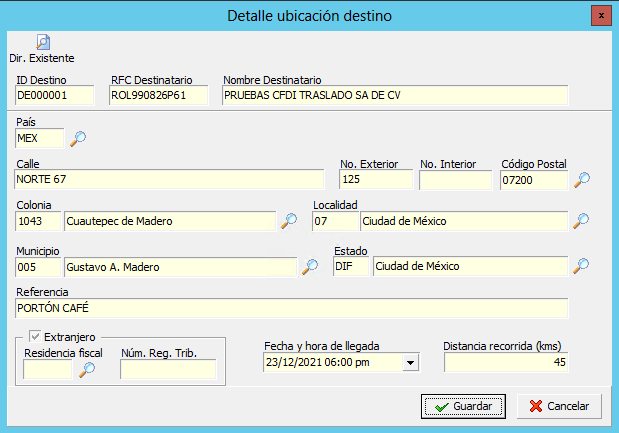Expand the Fecha y hora de llegada dropdown
The image size is (619, 433).
coord(411,362)
